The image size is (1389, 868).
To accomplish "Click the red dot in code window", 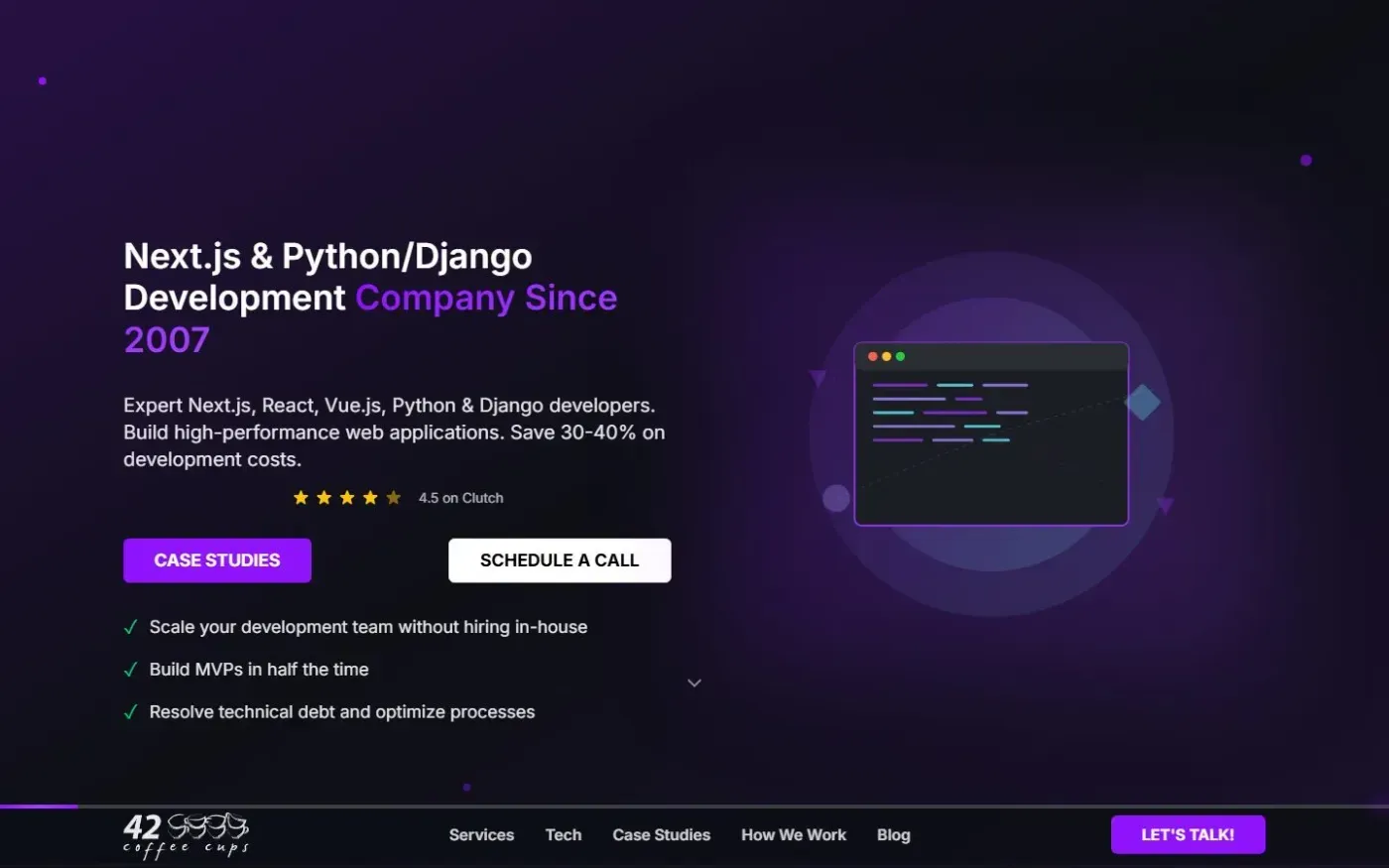I will tap(873, 356).
